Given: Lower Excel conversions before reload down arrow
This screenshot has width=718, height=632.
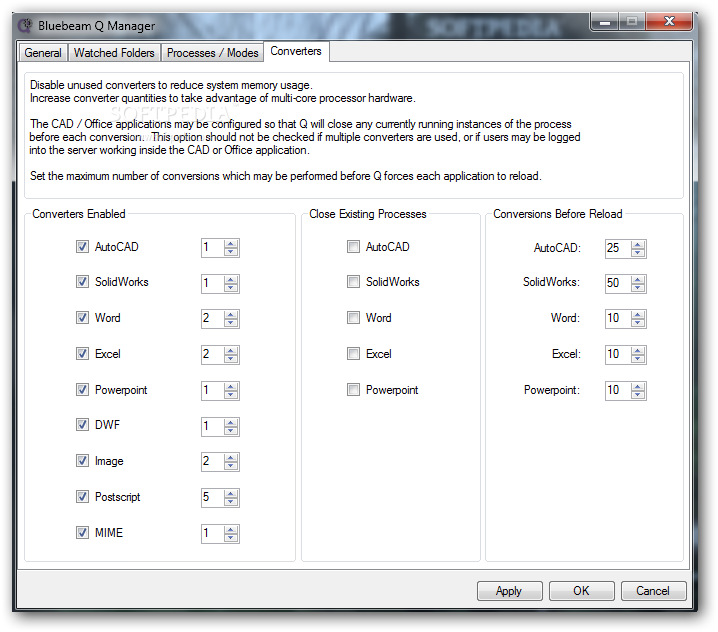Looking at the screenshot, I should tap(637, 359).
